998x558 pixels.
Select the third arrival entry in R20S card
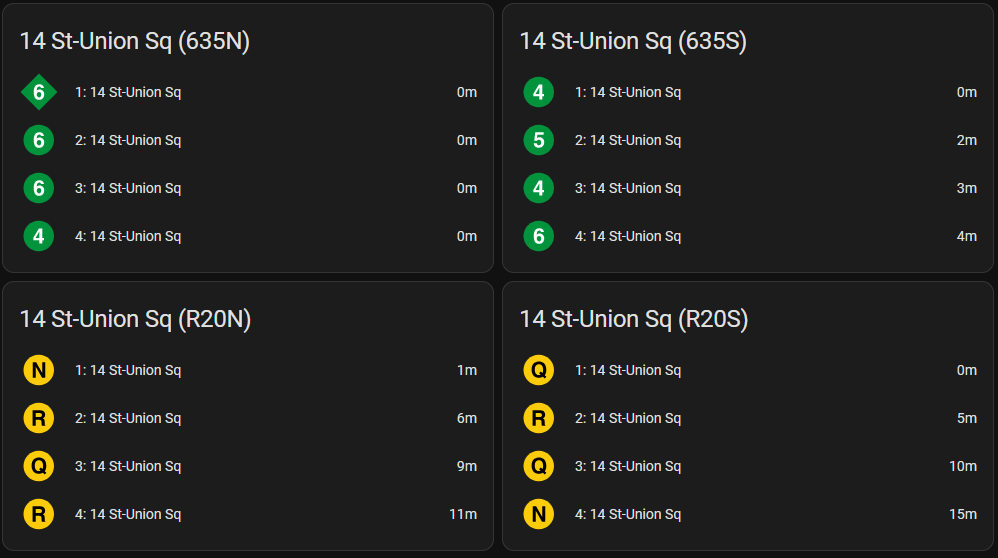coord(748,466)
